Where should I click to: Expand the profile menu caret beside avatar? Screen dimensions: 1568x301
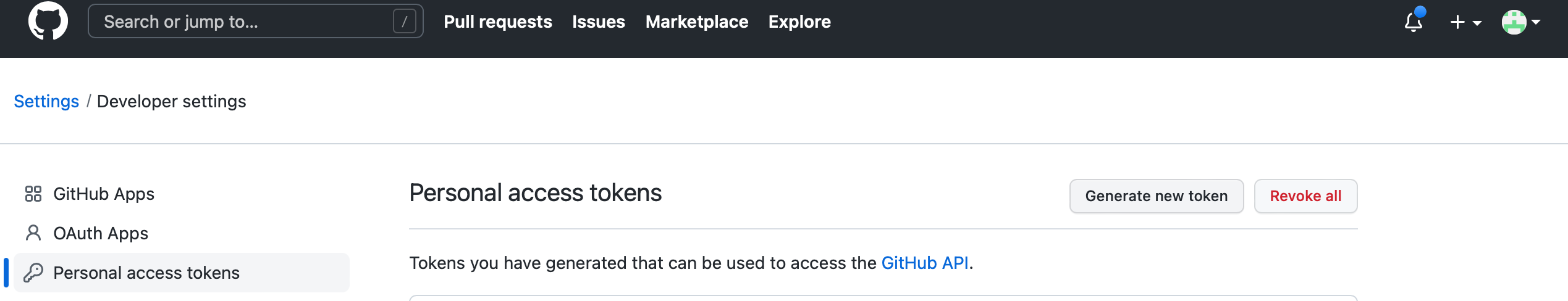(1536, 22)
